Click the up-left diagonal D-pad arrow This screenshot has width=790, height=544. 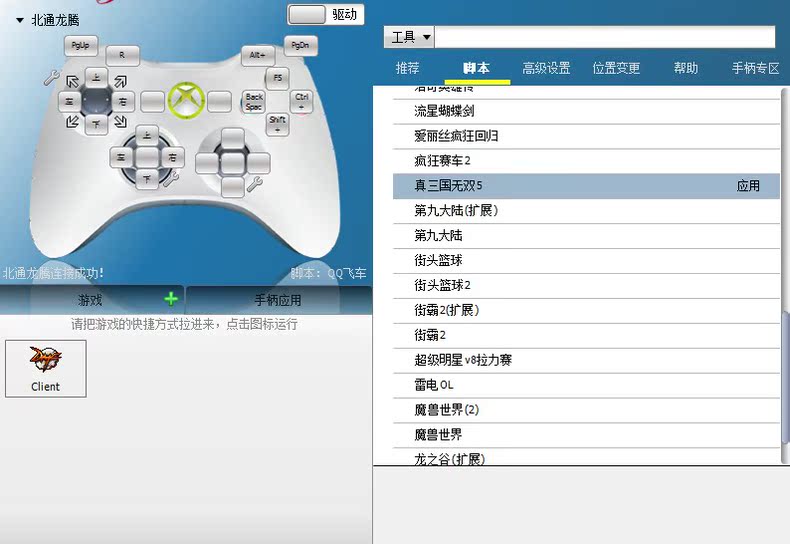(x=73, y=81)
